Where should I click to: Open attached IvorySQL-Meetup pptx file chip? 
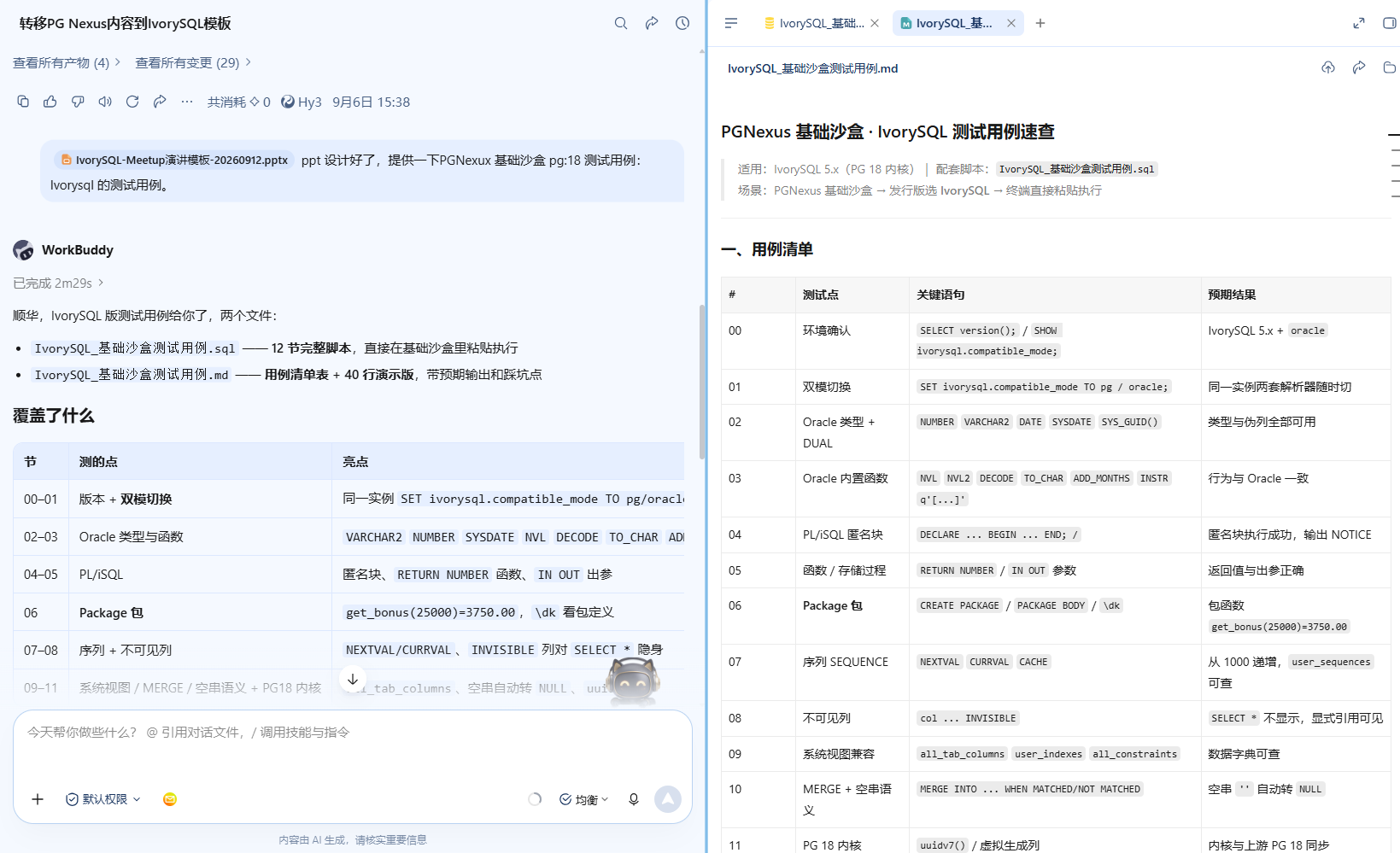coord(174,160)
